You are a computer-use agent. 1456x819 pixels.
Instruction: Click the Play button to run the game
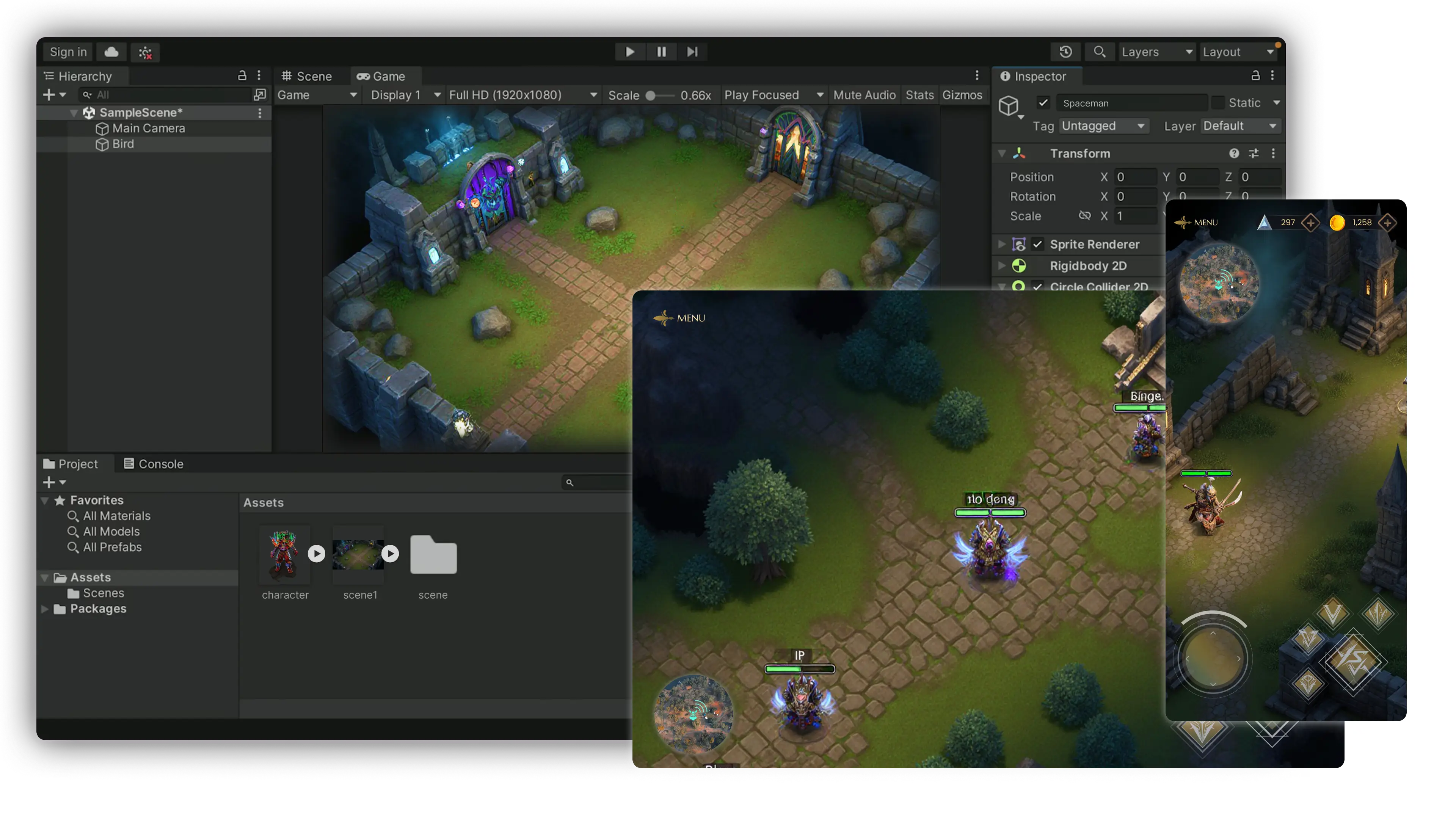click(630, 52)
